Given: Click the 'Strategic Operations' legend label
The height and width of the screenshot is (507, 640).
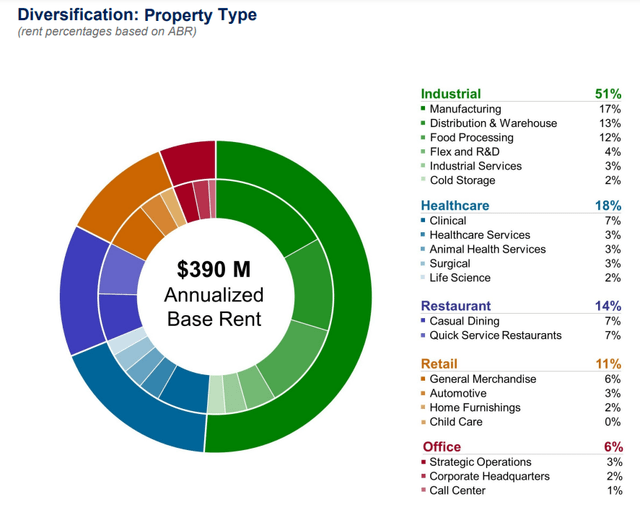Looking at the screenshot, I should [x=480, y=462].
